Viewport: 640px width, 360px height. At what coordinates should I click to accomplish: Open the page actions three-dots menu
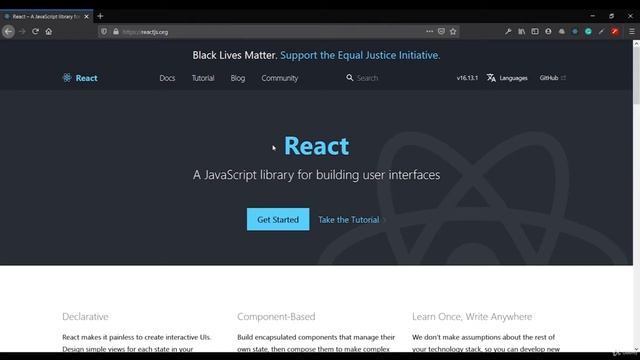coord(429,31)
